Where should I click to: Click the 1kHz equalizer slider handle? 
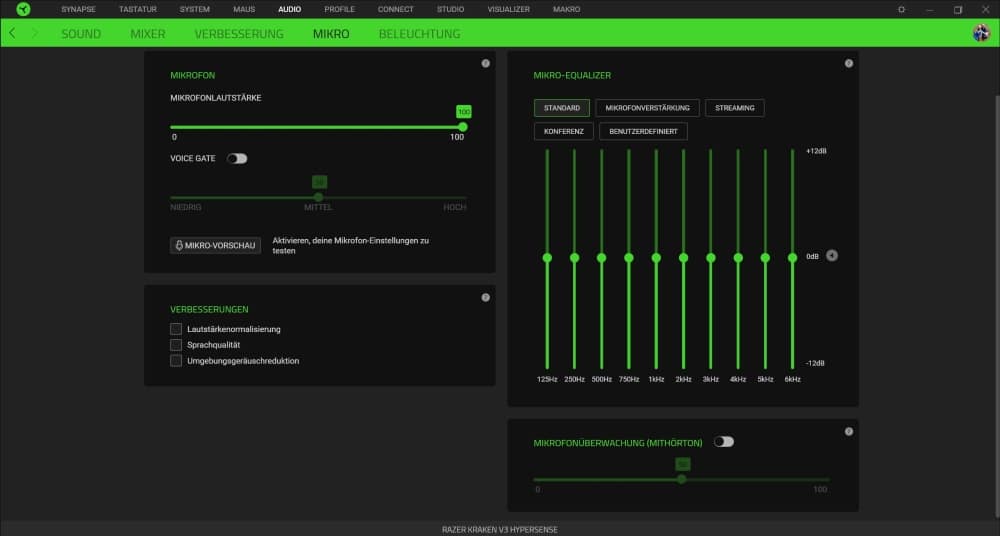tap(656, 257)
